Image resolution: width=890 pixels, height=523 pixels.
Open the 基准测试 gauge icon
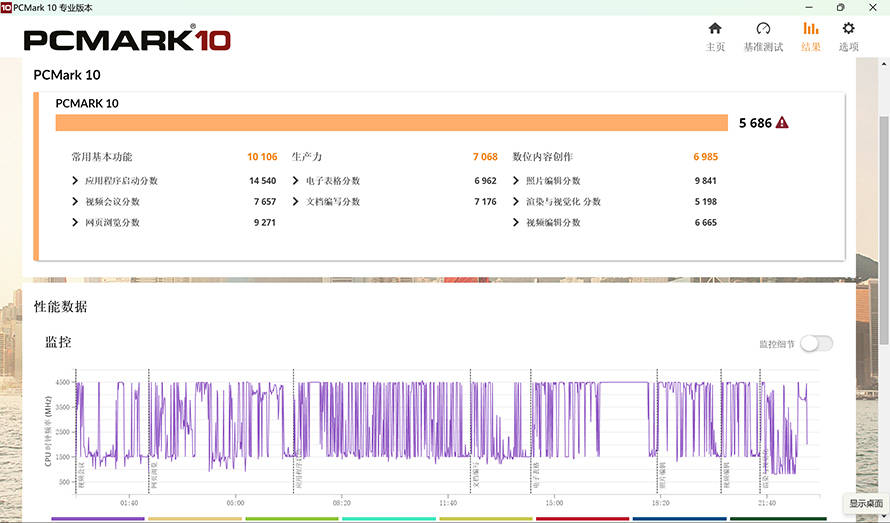point(763,28)
